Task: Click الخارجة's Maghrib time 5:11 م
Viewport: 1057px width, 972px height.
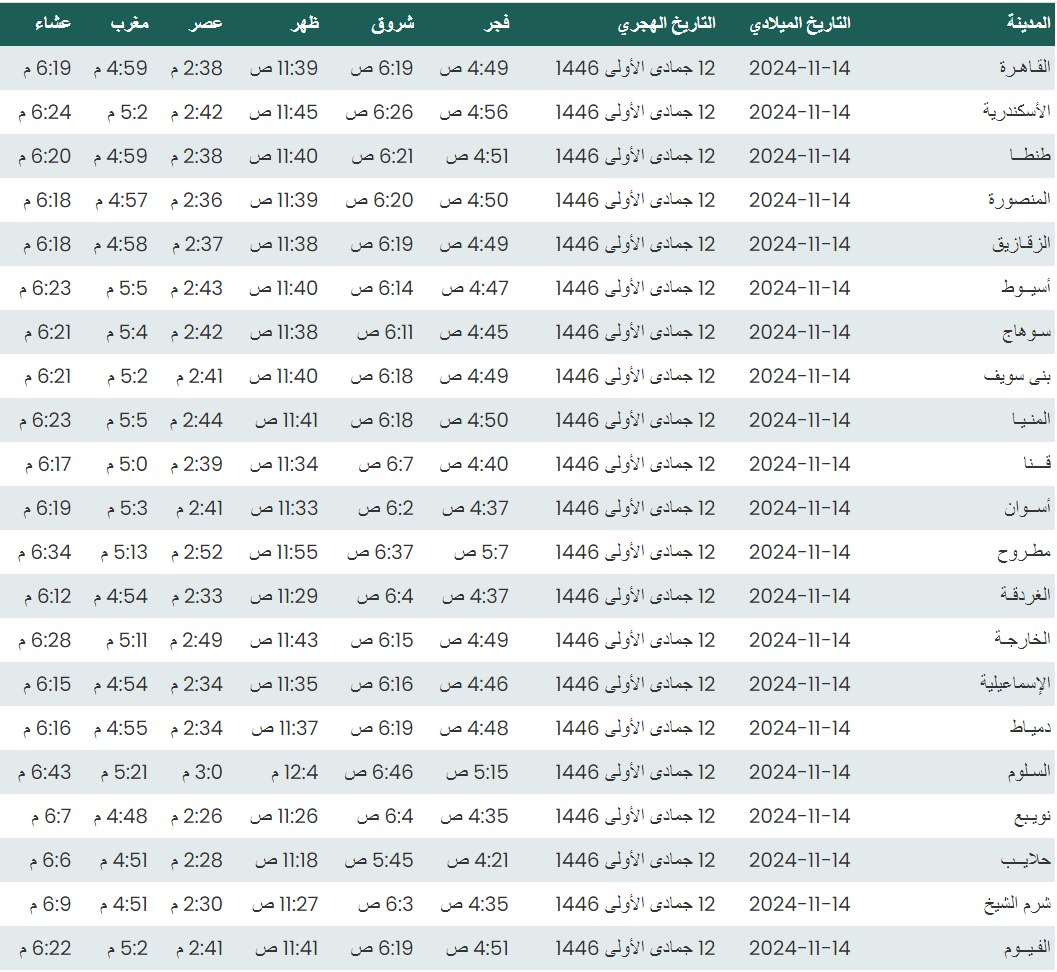Action: (x=126, y=640)
